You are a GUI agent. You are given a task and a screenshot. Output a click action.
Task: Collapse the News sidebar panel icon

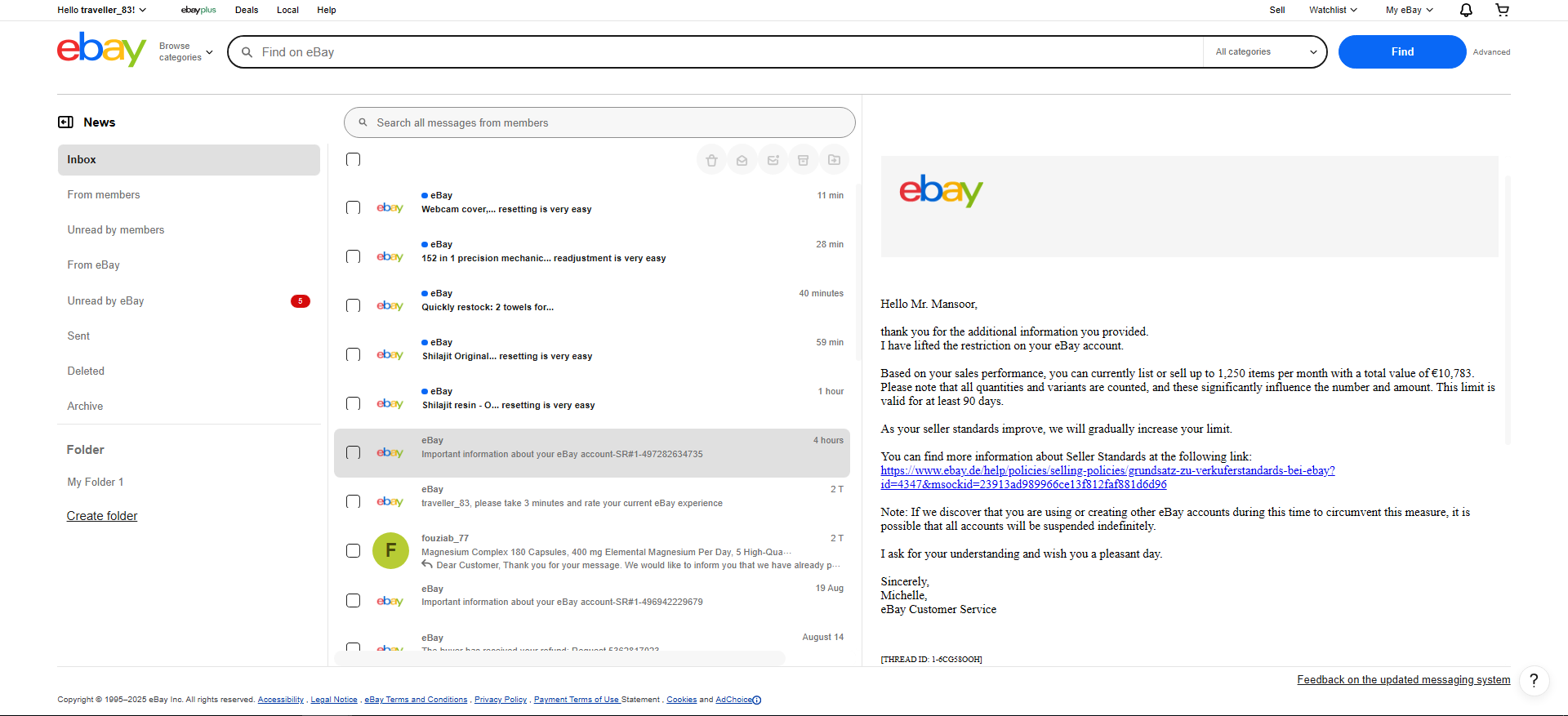(x=65, y=122)
